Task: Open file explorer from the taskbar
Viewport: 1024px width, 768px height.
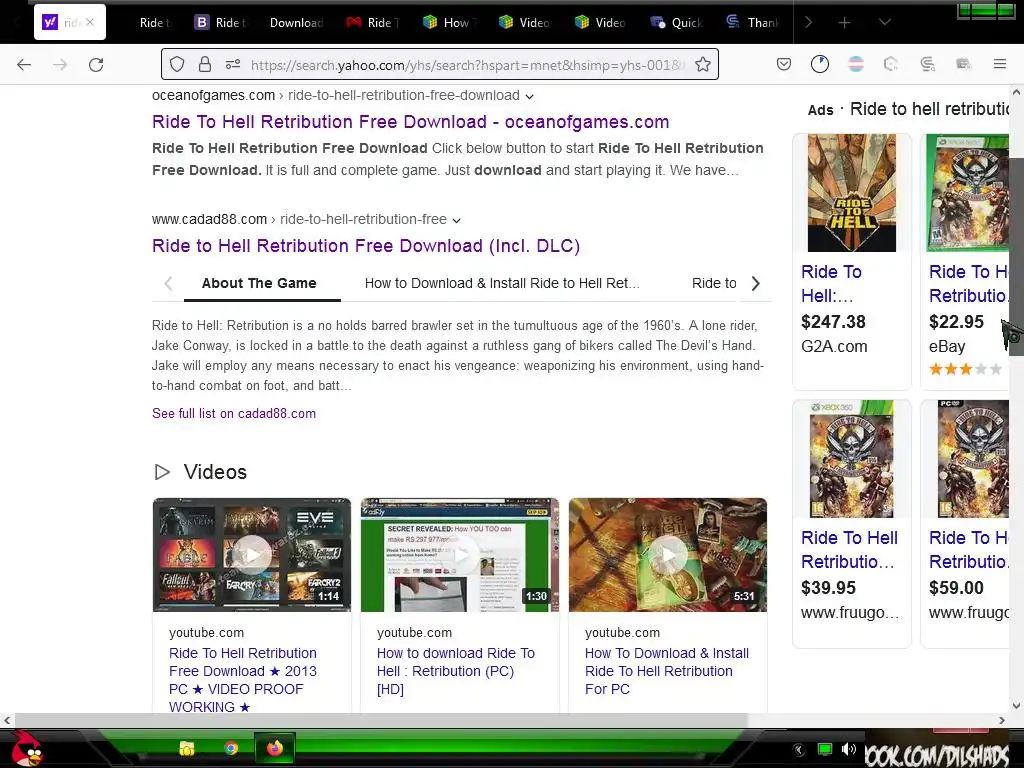Action: (x=187, y=748)
